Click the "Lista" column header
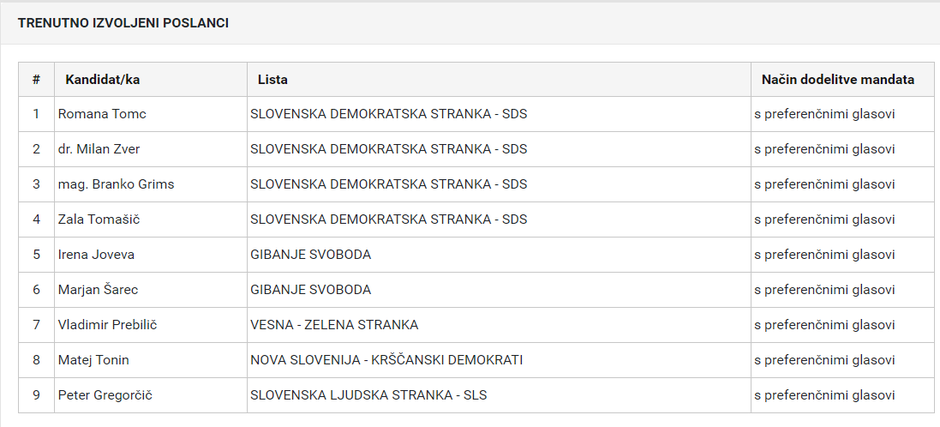Image resolution: width=940 pixels, height=427 pixels. (272, 79)
